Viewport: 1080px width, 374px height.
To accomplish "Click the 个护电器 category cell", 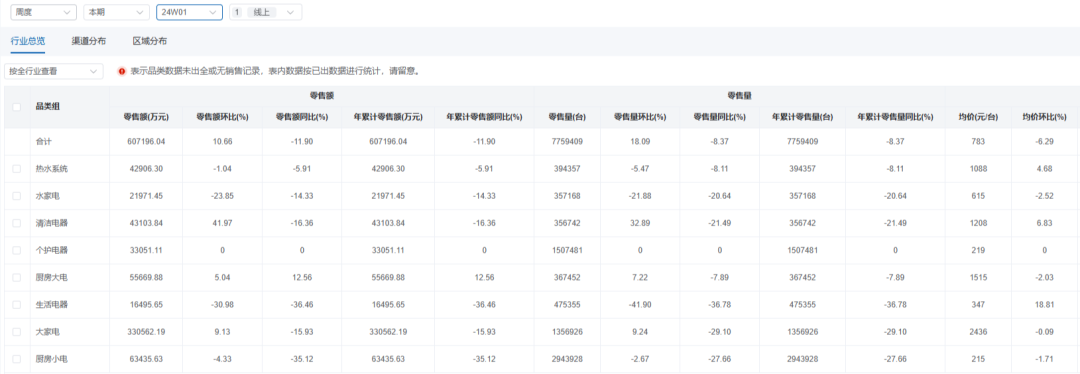I will click(x=52, y=250).
